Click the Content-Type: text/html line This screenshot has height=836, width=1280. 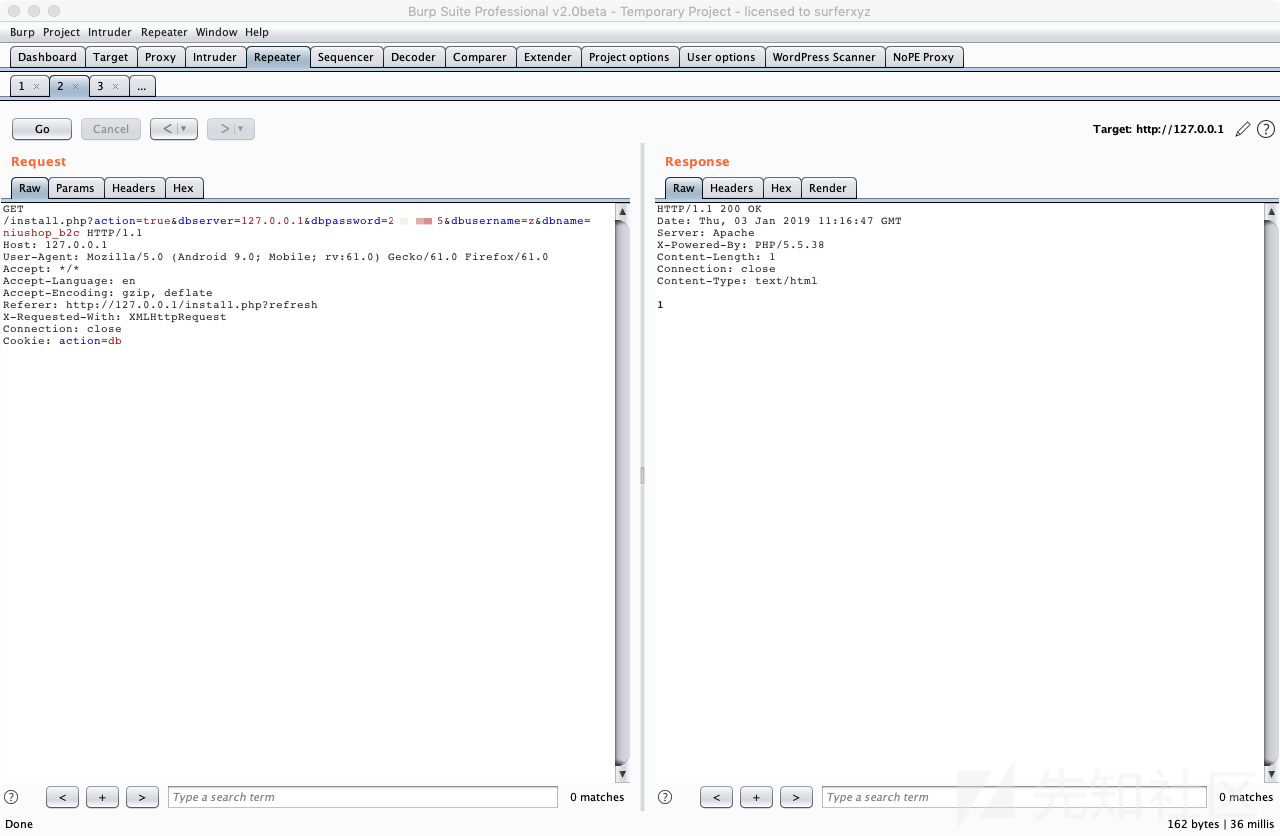coord(737,281)
